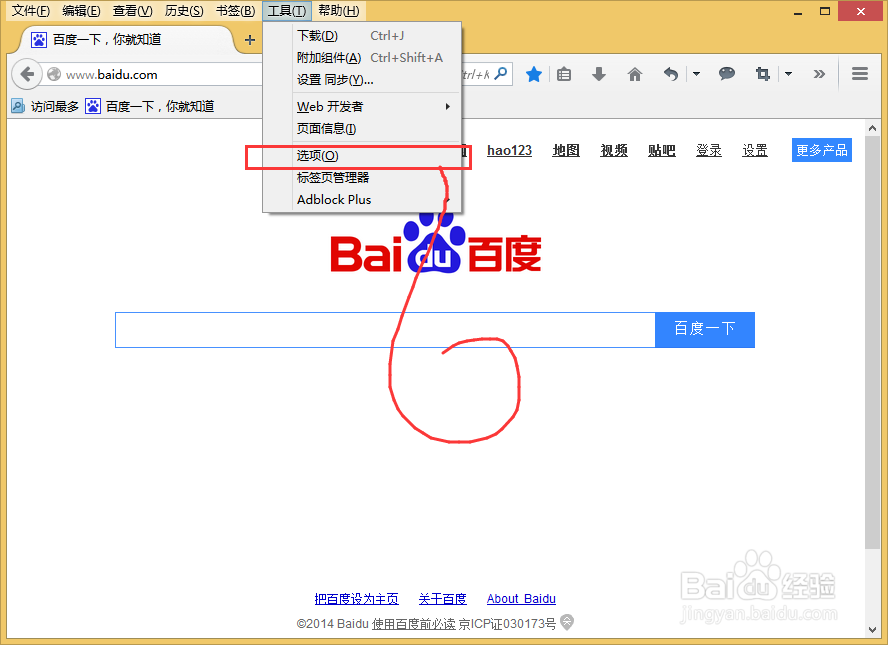Choose 选项(O) in tools menu
Image resolution: width=888 pixels, height=645 pixels.
click(362, 156)
